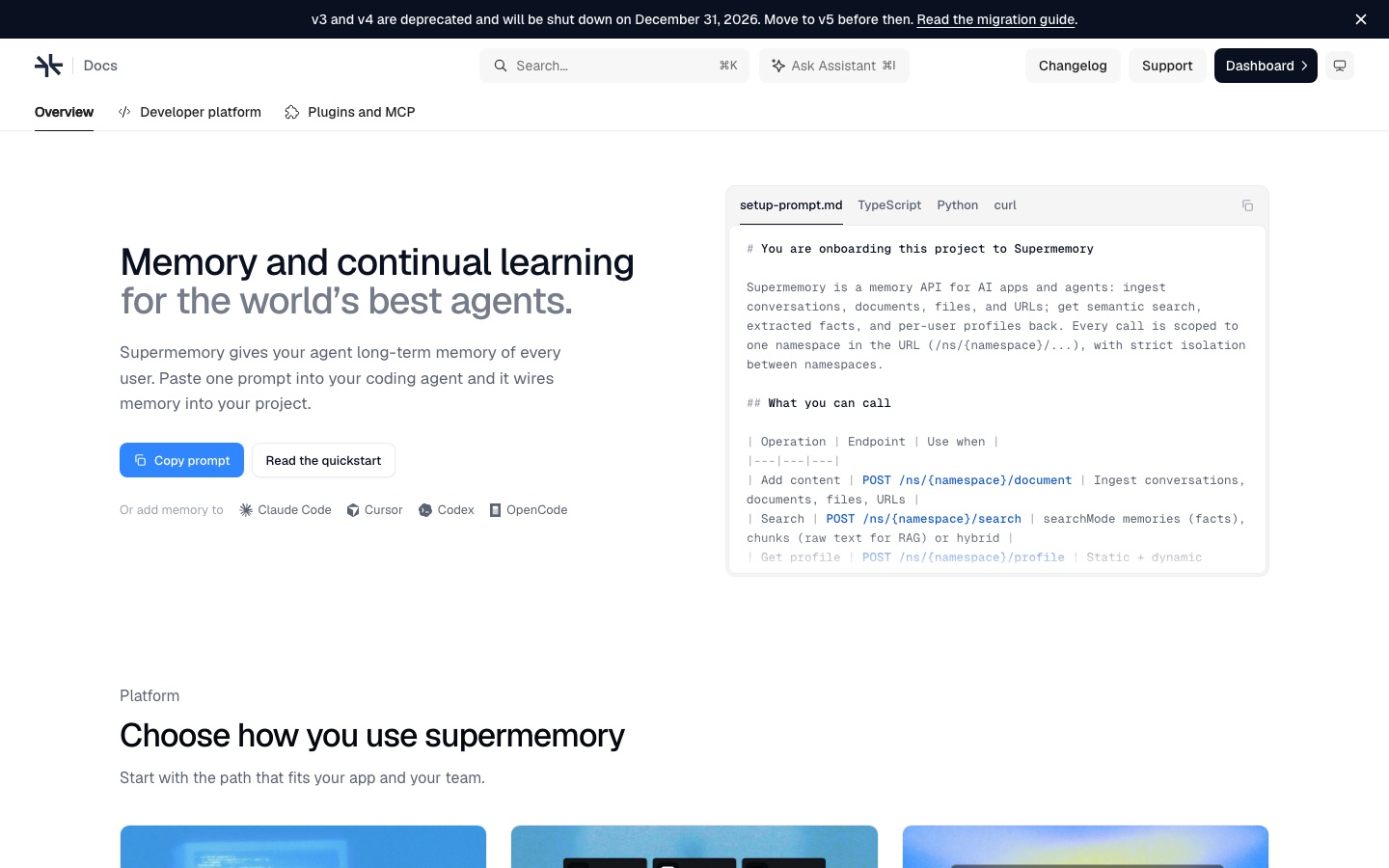The height and width of the screenshot is (868, 1389).
Task: Switch to the Python code tab
Action: 958,205
